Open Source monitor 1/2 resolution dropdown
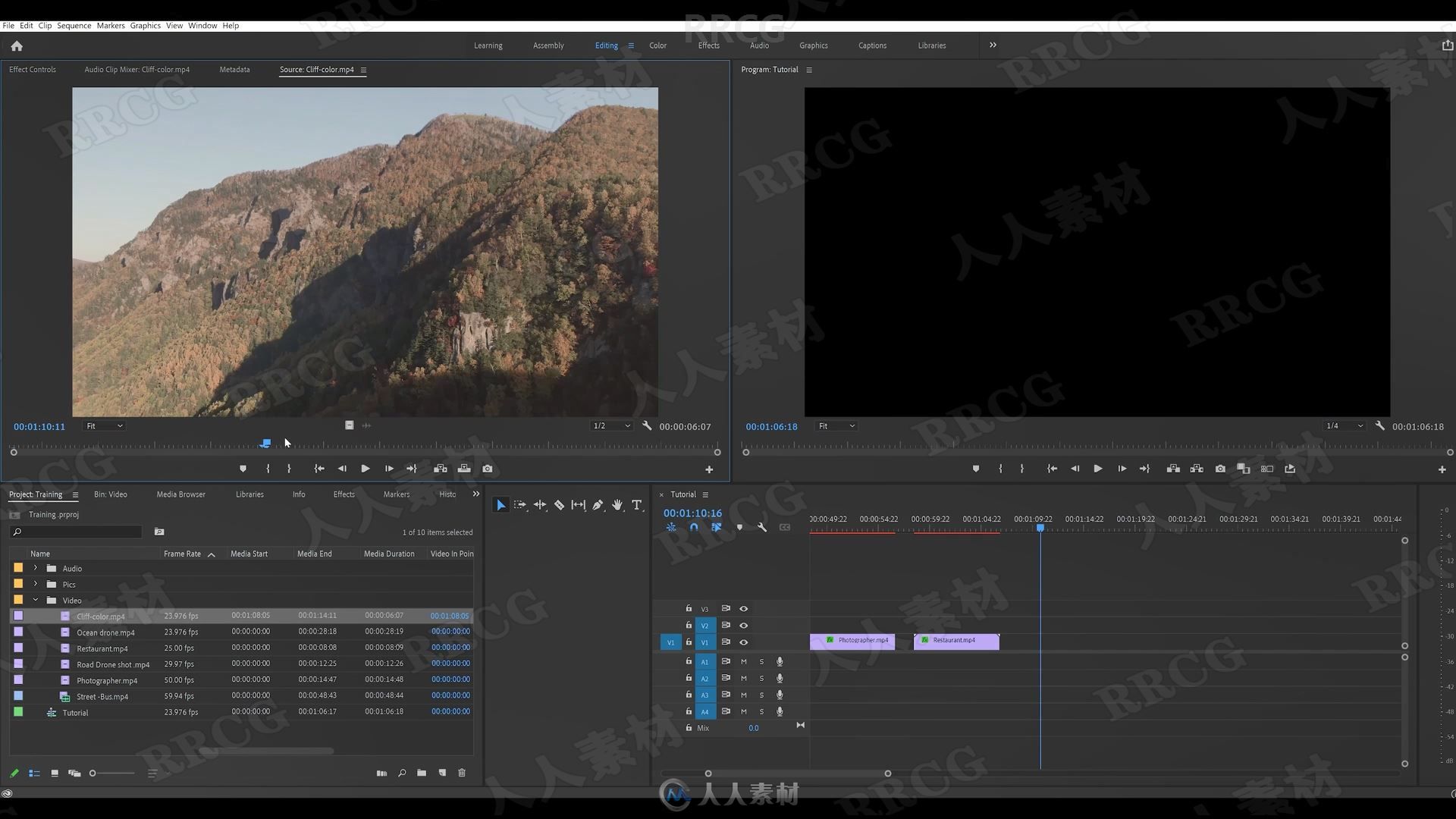Viewport: 1456px width, 819px height. coord(611,426)
